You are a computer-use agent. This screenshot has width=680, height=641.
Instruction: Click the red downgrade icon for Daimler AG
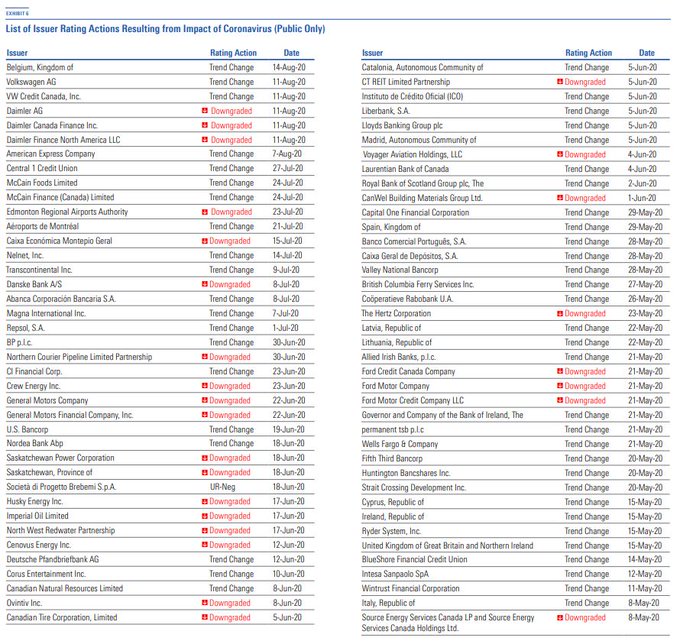coord(205,111)
